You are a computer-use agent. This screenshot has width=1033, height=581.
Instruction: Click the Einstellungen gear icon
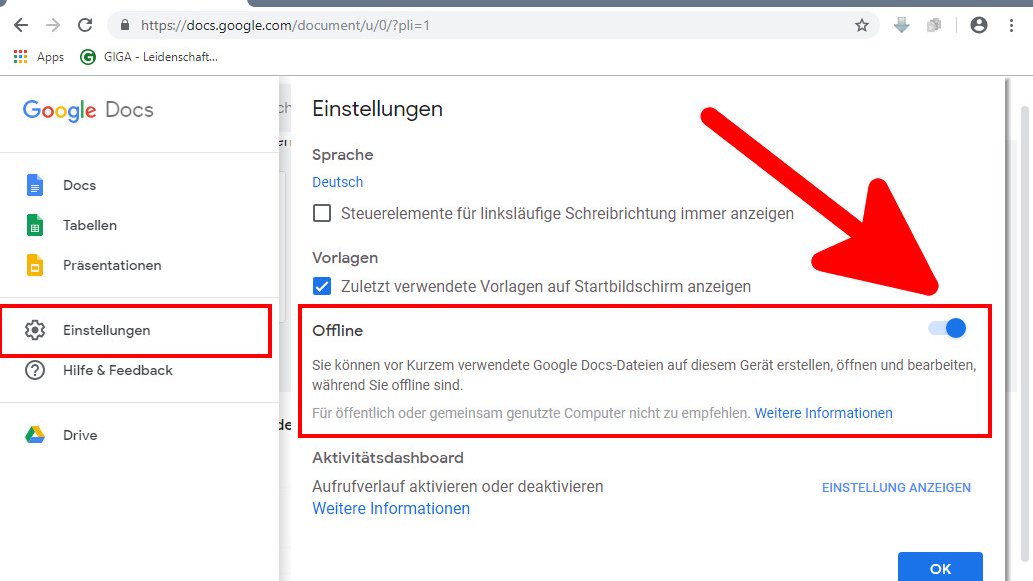[35, 330]
